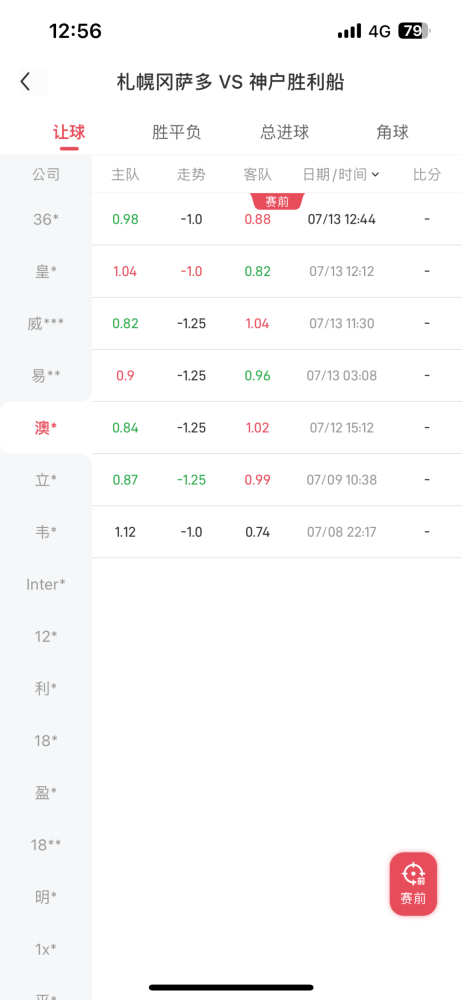Choose 盈* in the company list
This screenshot has height=1000, width=462.
pos(46,793)
